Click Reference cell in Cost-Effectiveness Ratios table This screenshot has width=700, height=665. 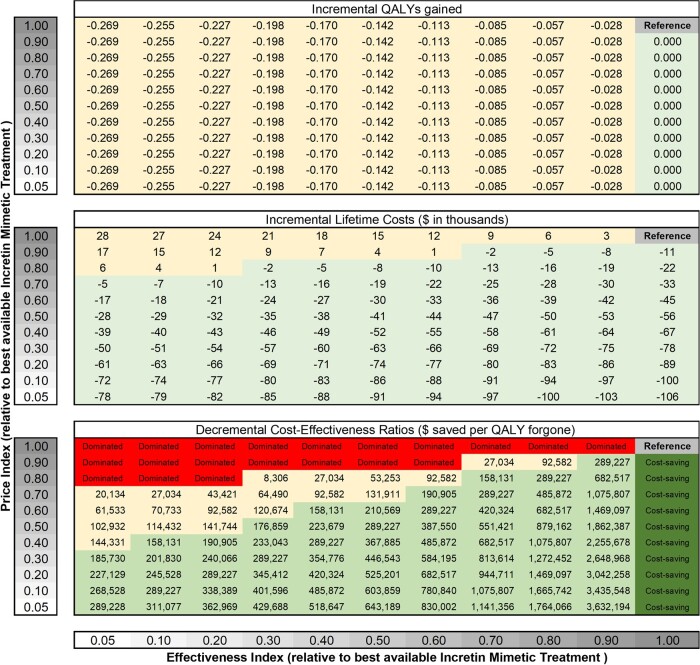(x=661, y=446)
